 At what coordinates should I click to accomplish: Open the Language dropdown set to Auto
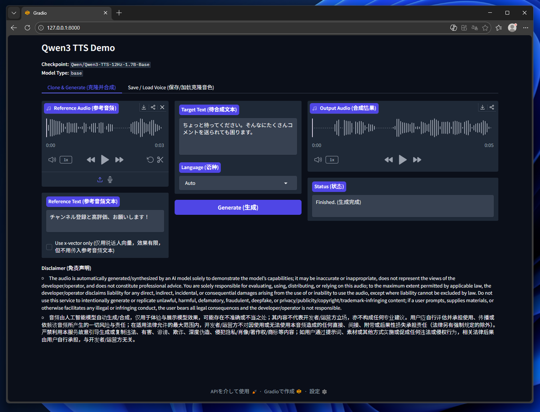coord(238,183)
